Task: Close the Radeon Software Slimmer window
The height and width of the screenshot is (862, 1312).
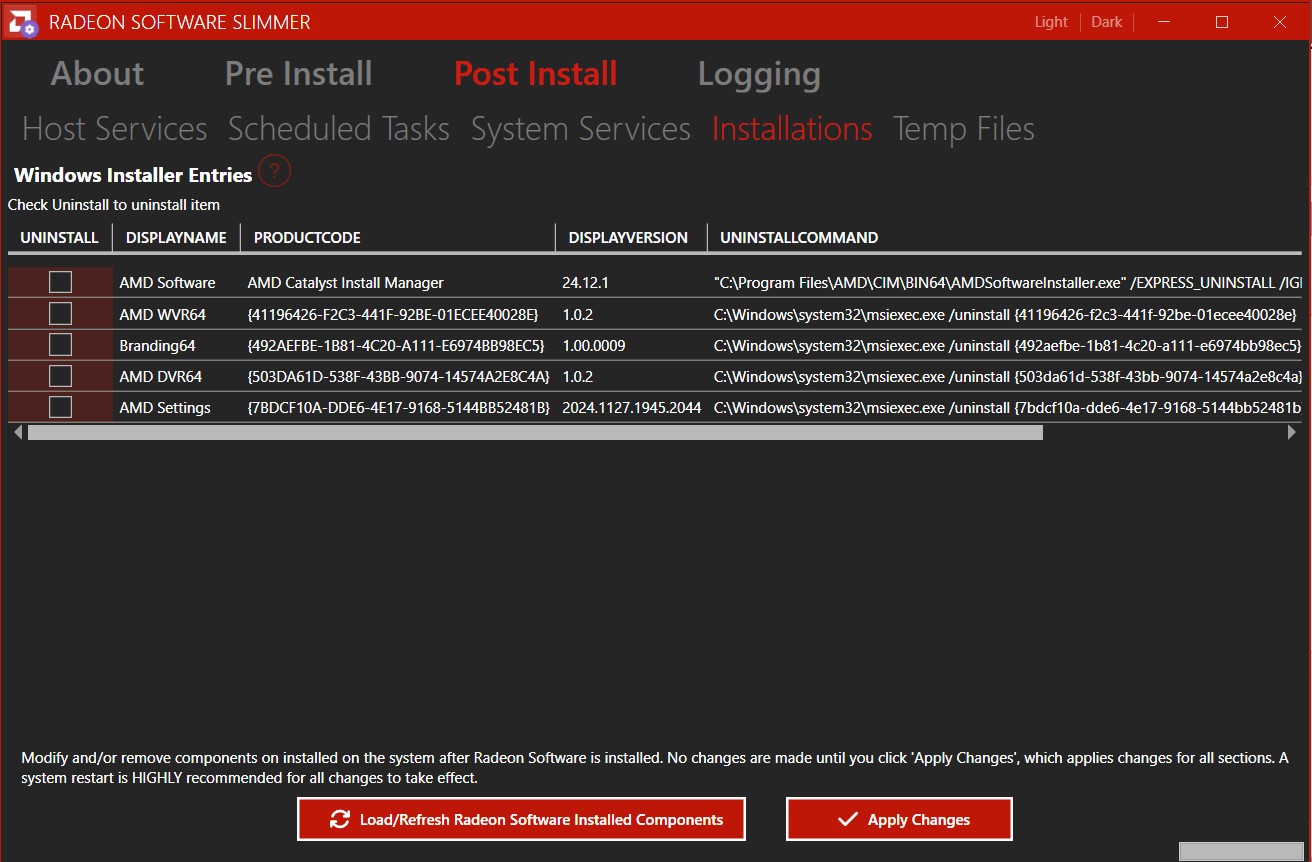Action: point(1280,21)
